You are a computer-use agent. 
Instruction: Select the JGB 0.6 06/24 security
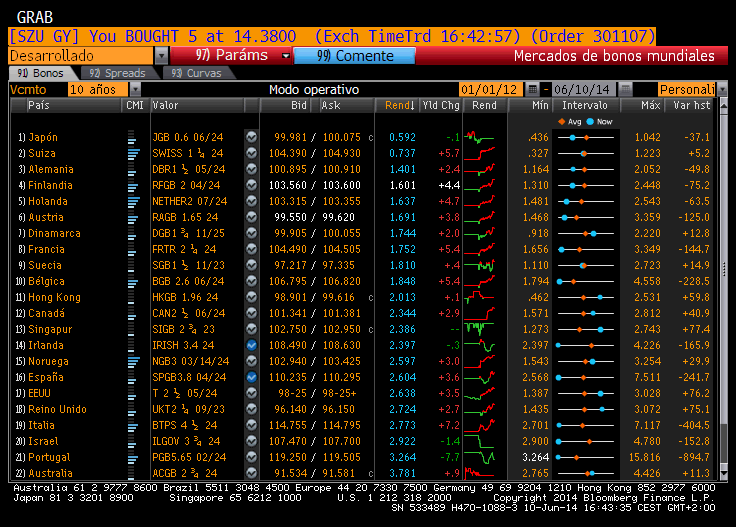(x=188, y=137)
